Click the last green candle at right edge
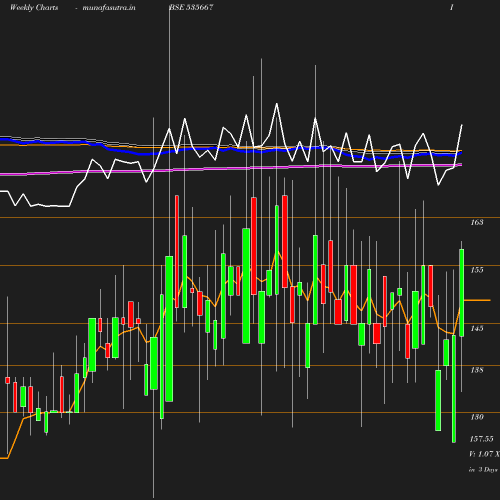 point(462,293)
